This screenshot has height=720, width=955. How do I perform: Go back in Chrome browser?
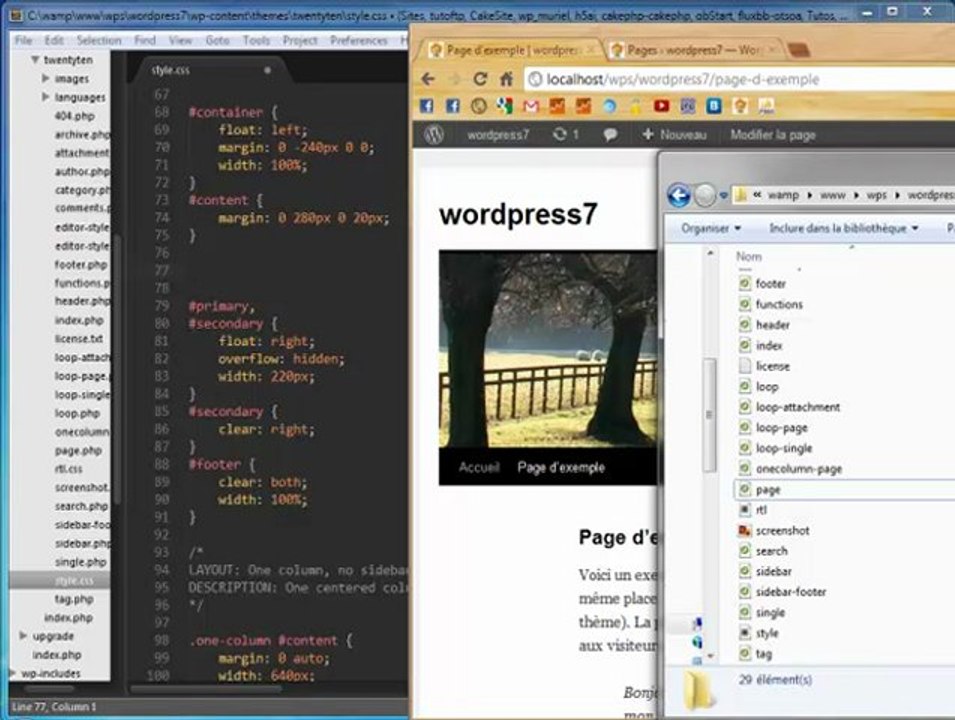pyautogui.click(x=428, y=79)
